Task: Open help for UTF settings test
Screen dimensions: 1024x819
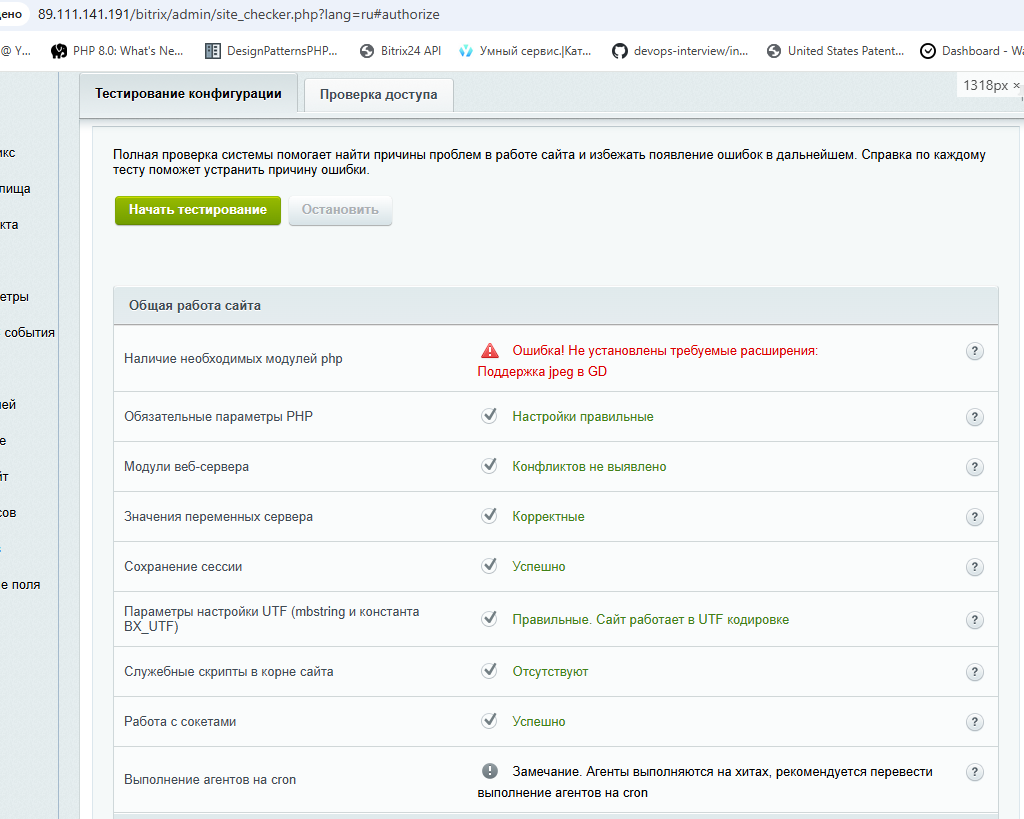Action: point(974,620)
